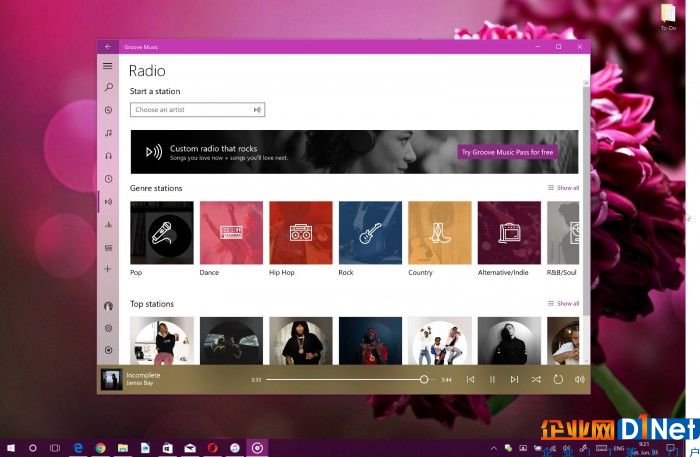Viewport: 700px width, 457px height.
Task: Open the hamburger navigation menu
Action: pos(108,66)
